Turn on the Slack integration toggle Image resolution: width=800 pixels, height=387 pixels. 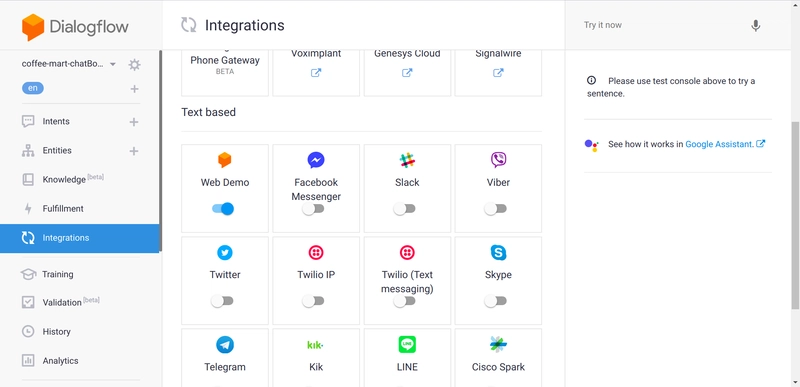404,209
